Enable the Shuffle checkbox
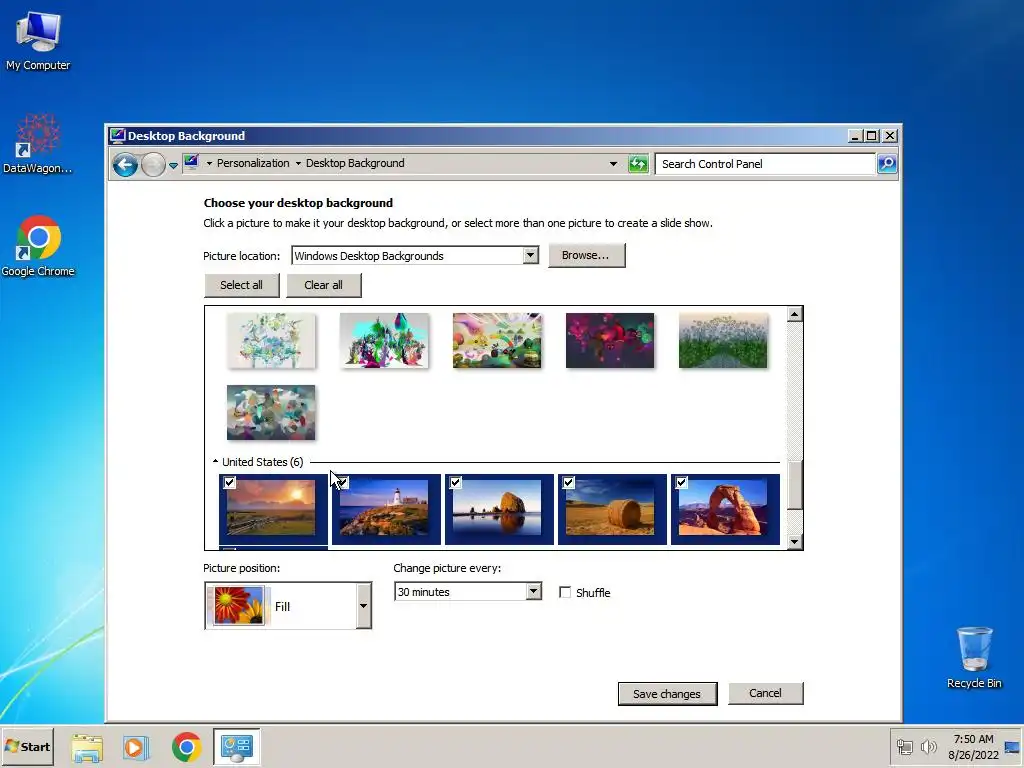Image resolution: width=1024 pixels, height=768 pixels. pos(565,592)
